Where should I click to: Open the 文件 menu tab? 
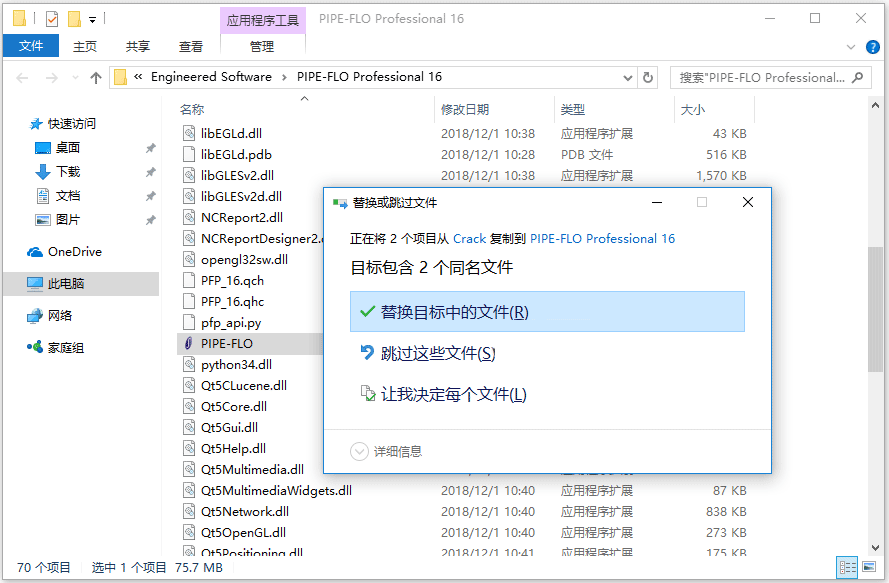click(31, 46)
